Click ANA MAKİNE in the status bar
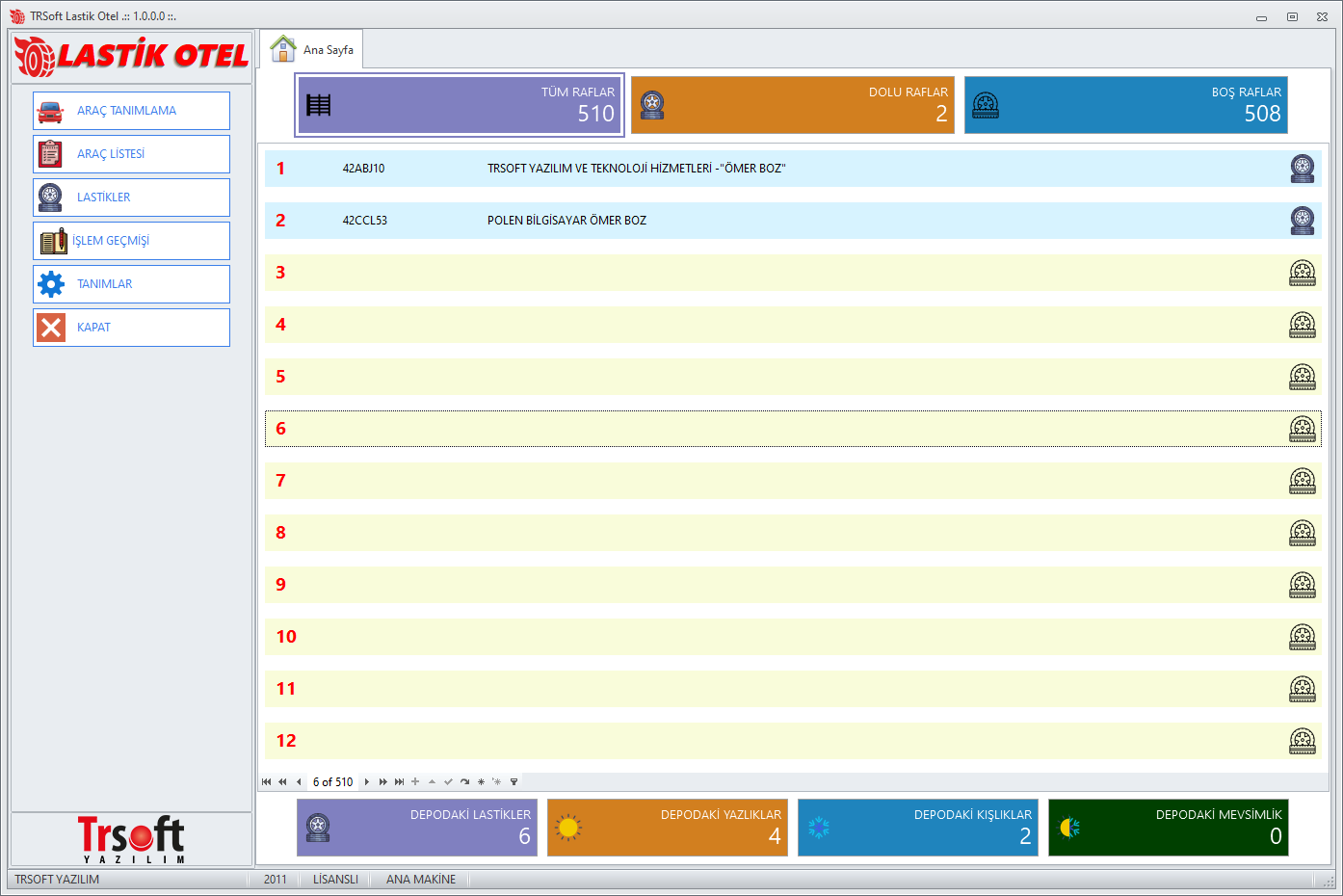Screen dimensions: 1343x896 pyautogui.click(x=421, y=880)
